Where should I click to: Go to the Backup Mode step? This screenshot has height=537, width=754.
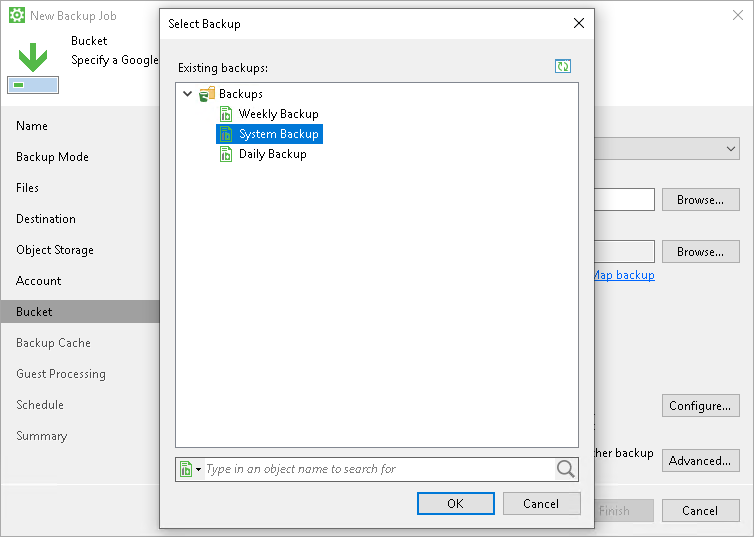52,157
